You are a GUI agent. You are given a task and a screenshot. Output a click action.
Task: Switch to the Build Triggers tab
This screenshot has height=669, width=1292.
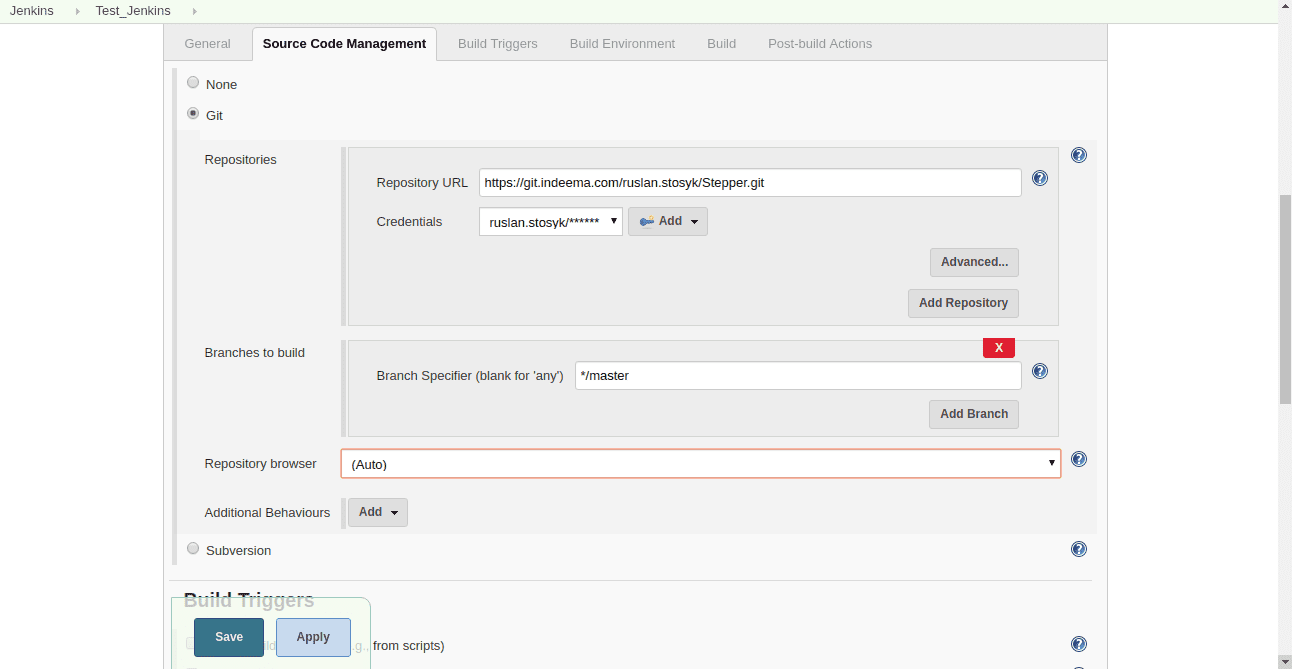(x=497, y=44)
